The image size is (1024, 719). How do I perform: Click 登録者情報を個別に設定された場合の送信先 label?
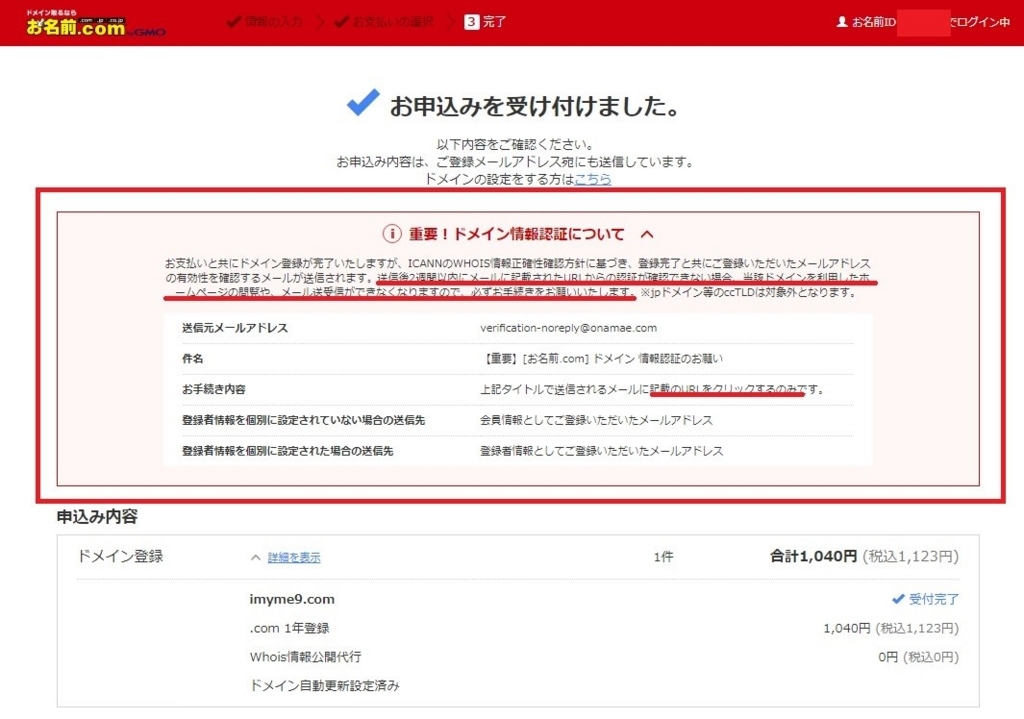[x=288, y=451]
